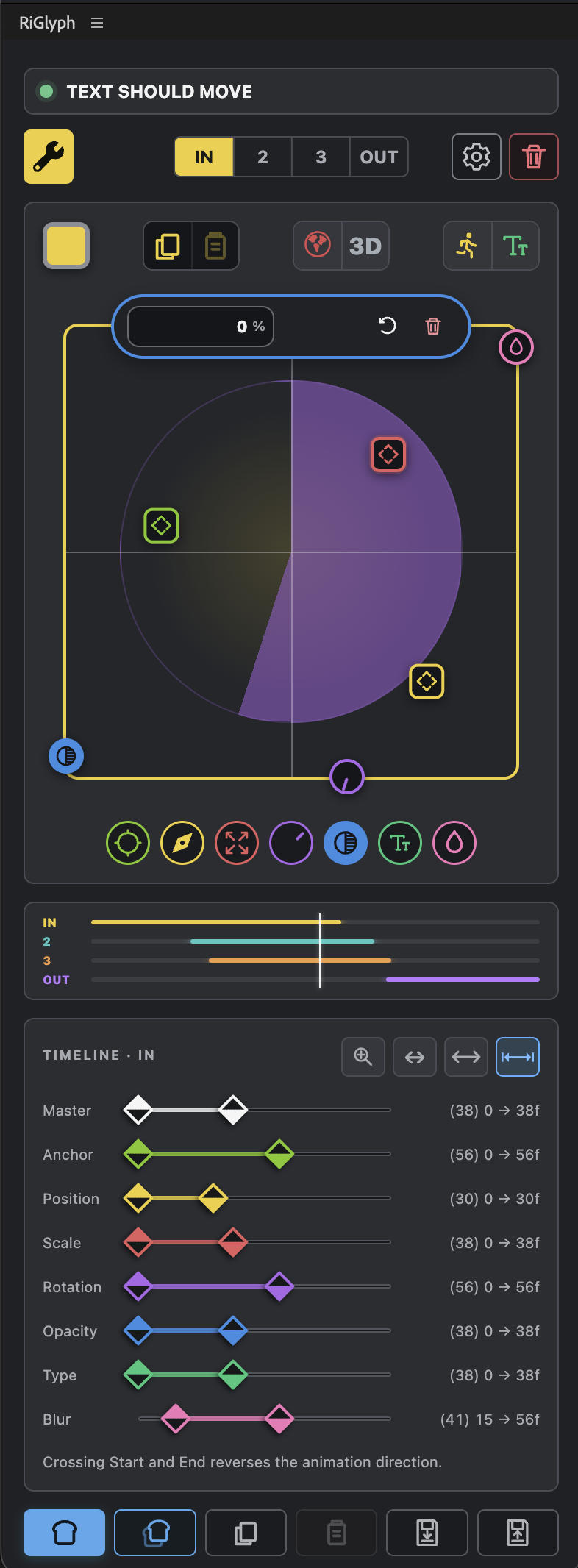The height and width of the screenshot is (1568, 578).
Task: Click the Position row end keyframe
Action: click(x=213, y=1198)
